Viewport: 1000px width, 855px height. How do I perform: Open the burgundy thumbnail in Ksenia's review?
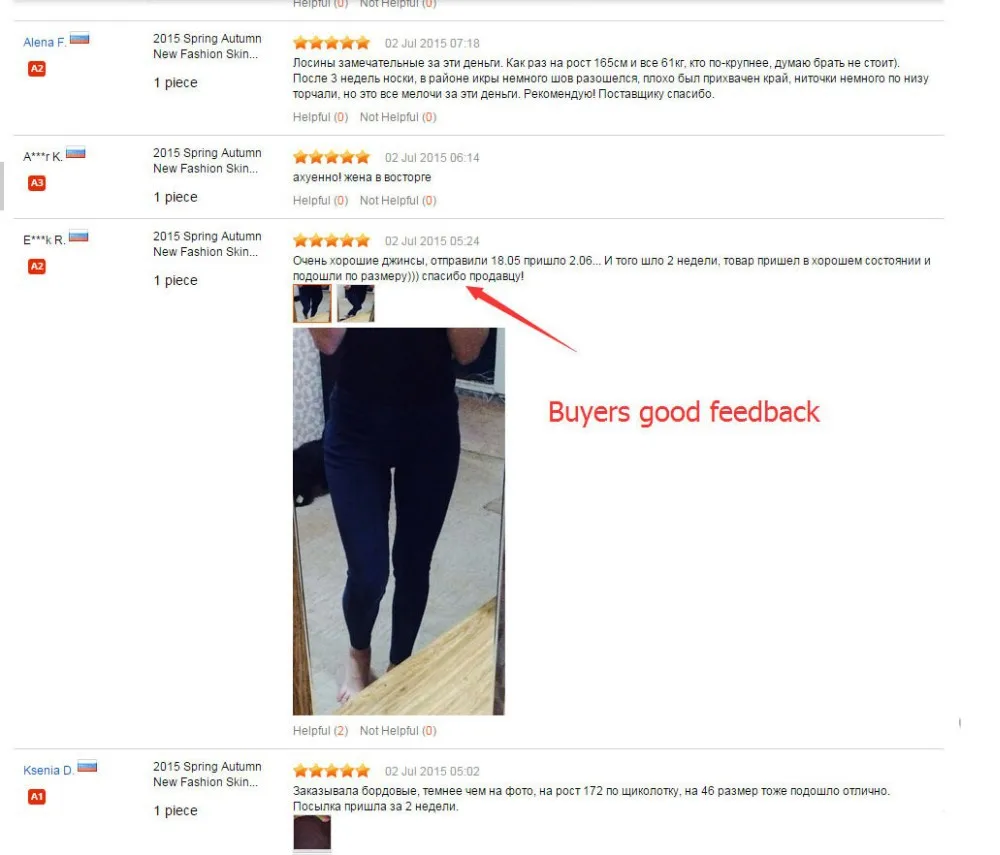(x=312, y=833)
